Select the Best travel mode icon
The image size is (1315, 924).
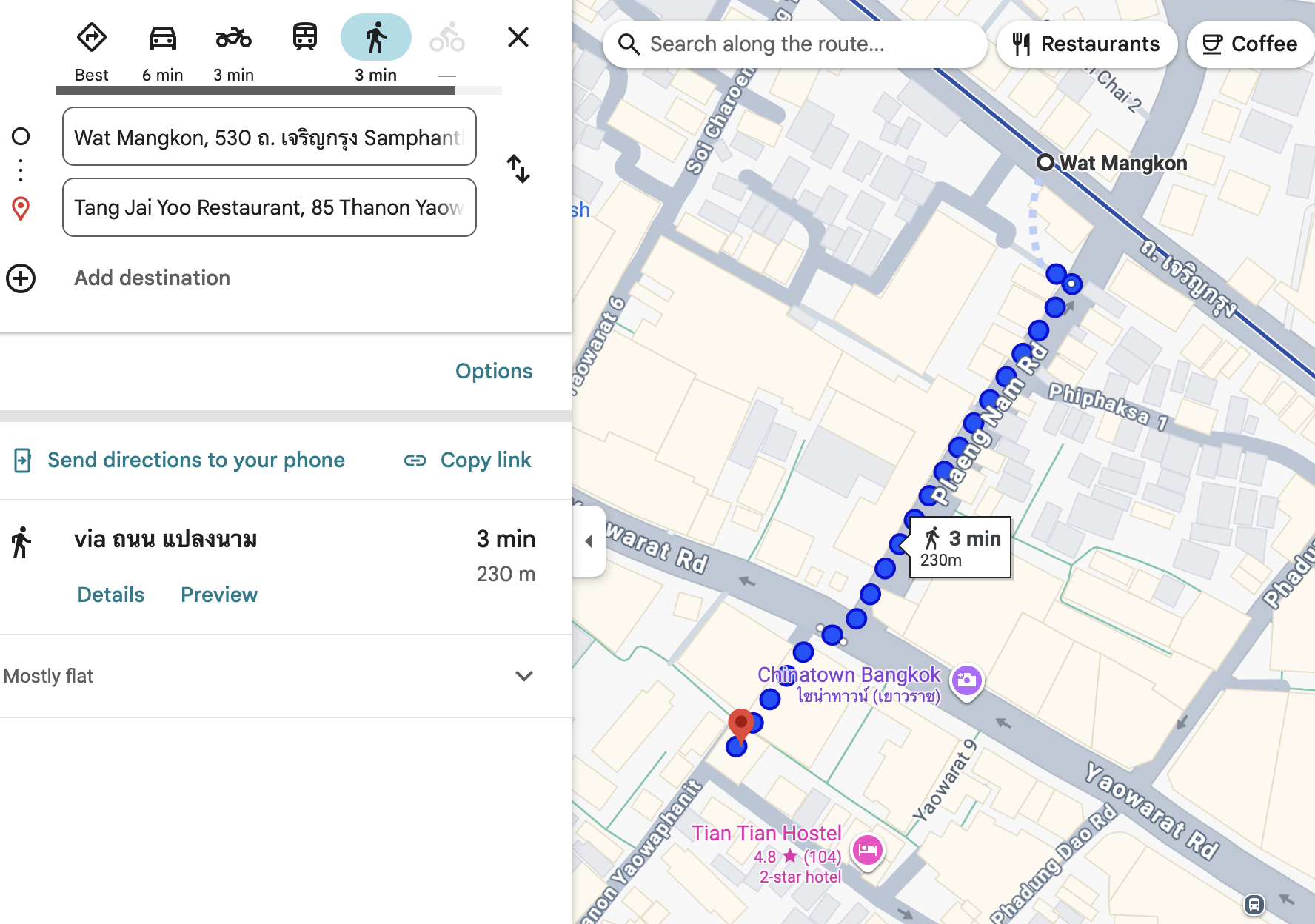point(92,38)
